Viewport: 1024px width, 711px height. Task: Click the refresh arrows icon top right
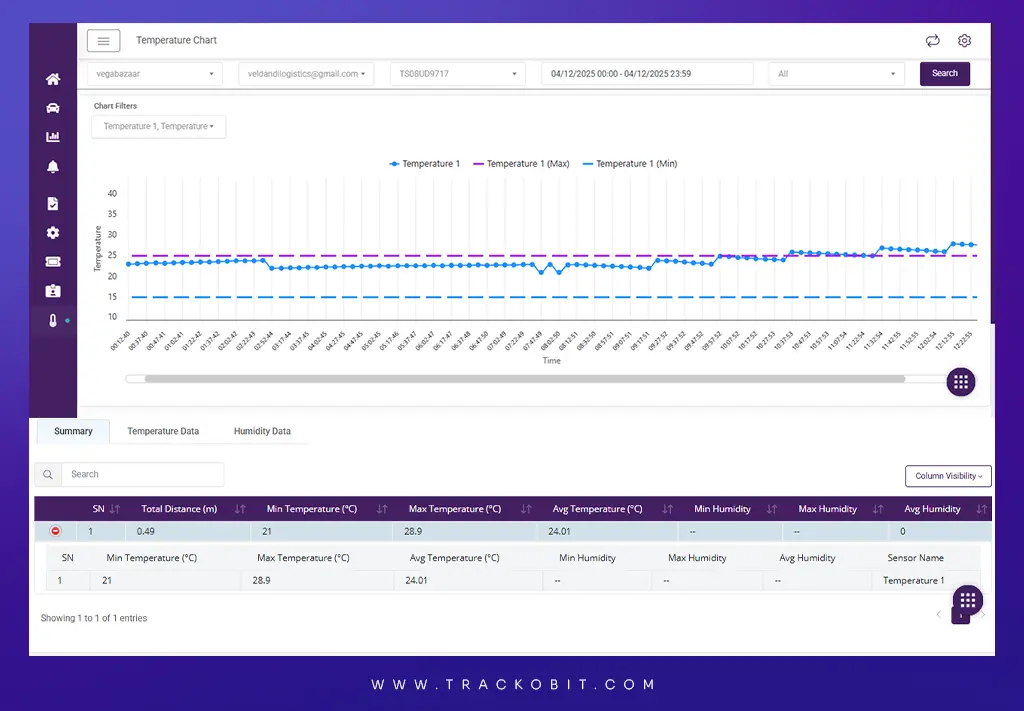[x=932, y=40]
